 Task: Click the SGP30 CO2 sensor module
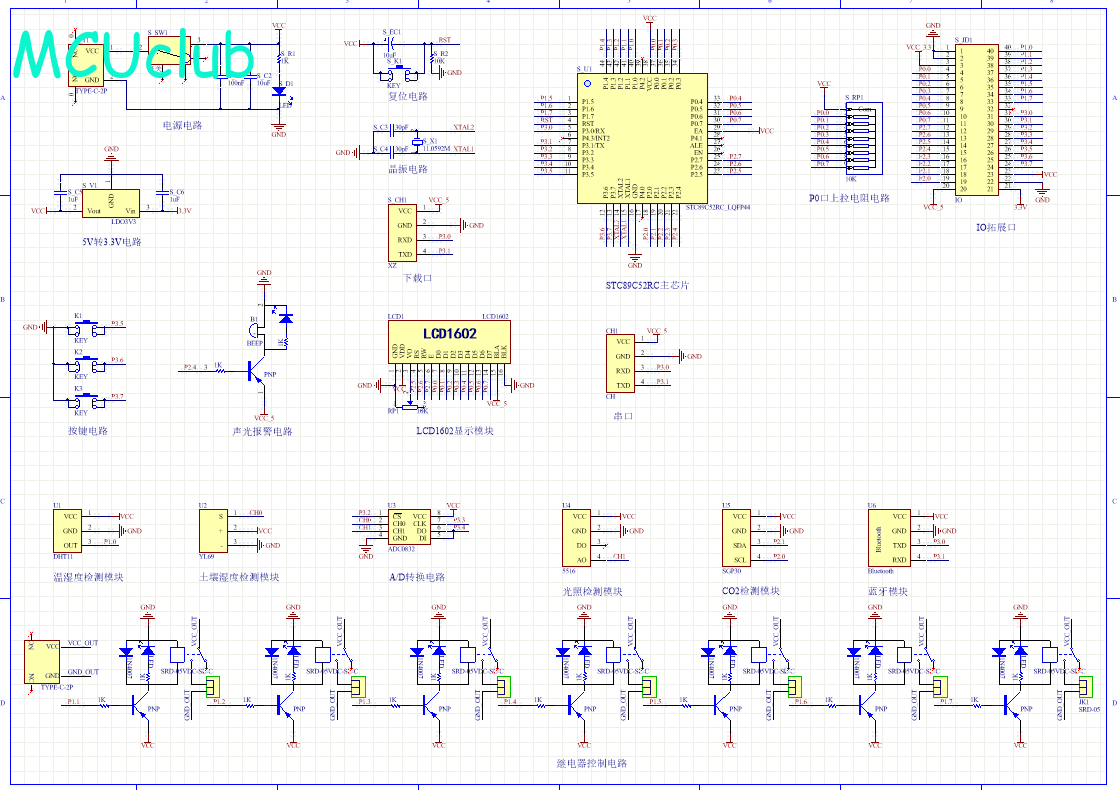pos(738,537)
